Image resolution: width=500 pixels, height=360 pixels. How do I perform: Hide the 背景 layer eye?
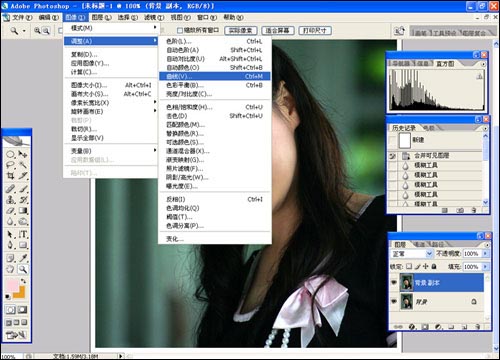394,301
